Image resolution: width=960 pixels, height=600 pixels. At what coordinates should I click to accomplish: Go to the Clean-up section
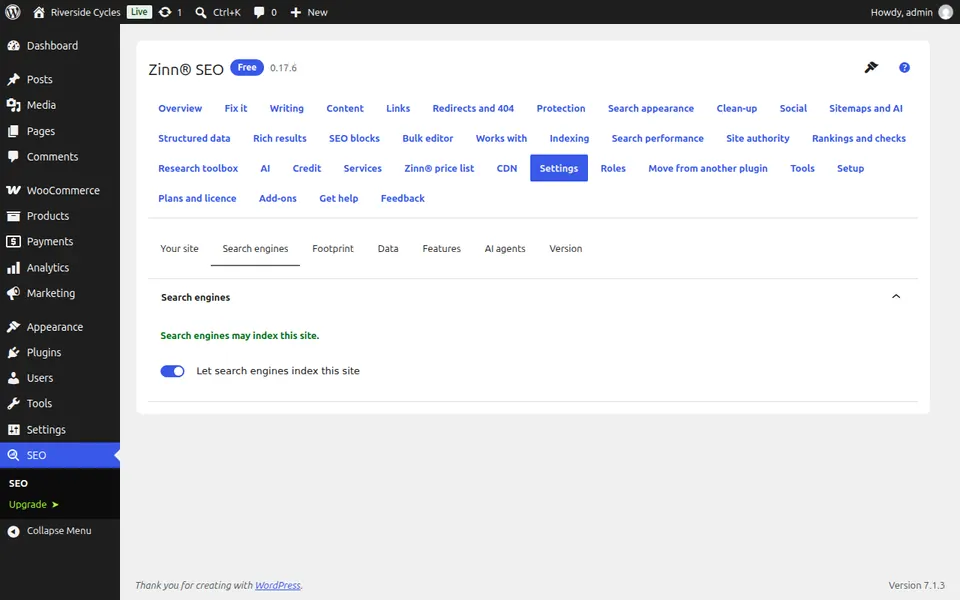pos(737,108)
